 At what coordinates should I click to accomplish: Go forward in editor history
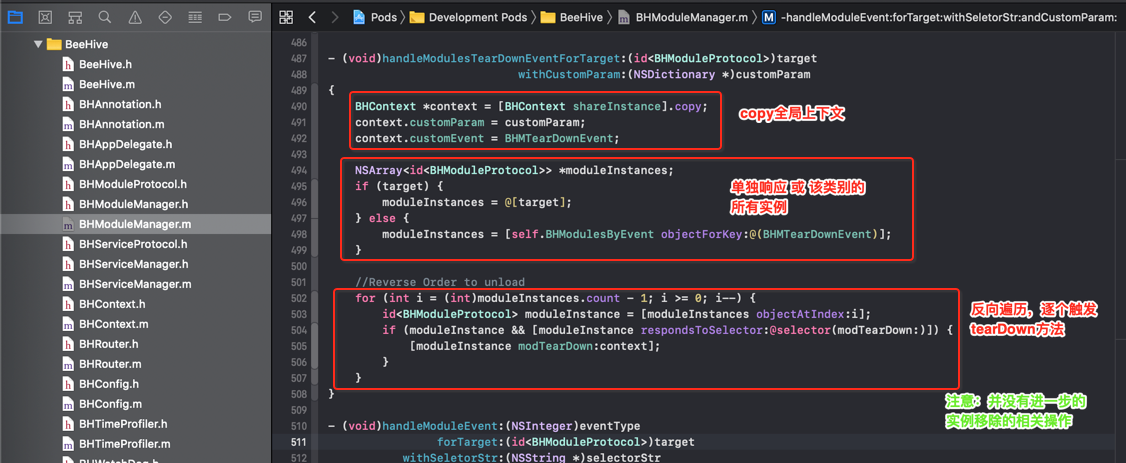(x=335, y=17)
